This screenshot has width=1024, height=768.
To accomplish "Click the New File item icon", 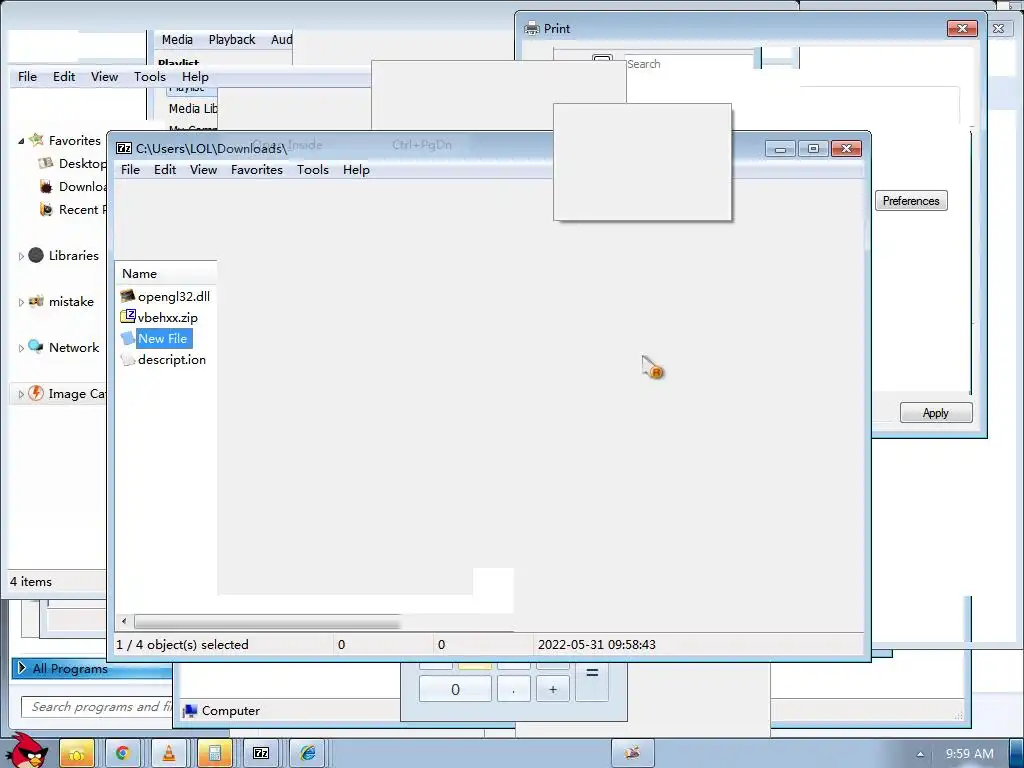I will [x=128, y=338].
